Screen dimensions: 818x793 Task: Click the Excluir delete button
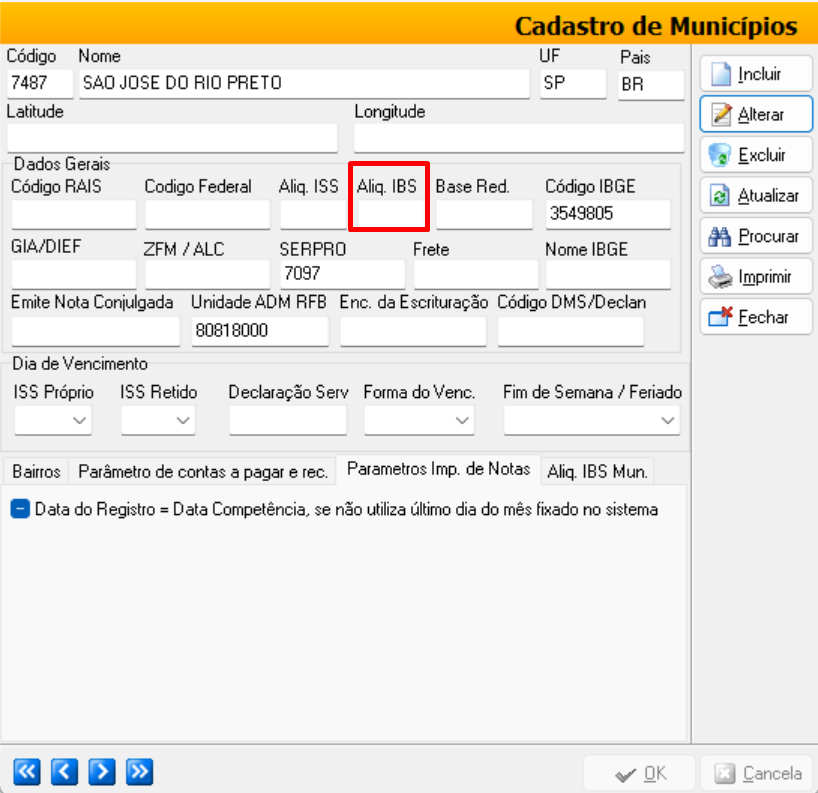coord(756,155)
